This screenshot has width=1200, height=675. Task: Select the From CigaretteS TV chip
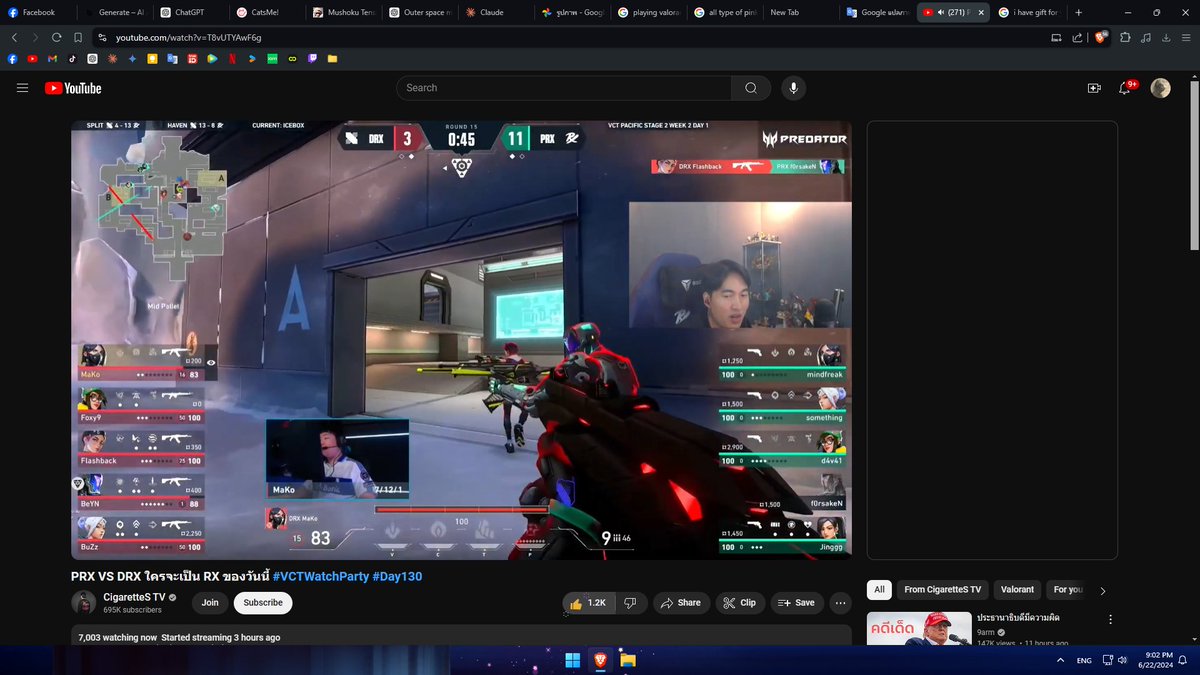[x=943, y=590]
